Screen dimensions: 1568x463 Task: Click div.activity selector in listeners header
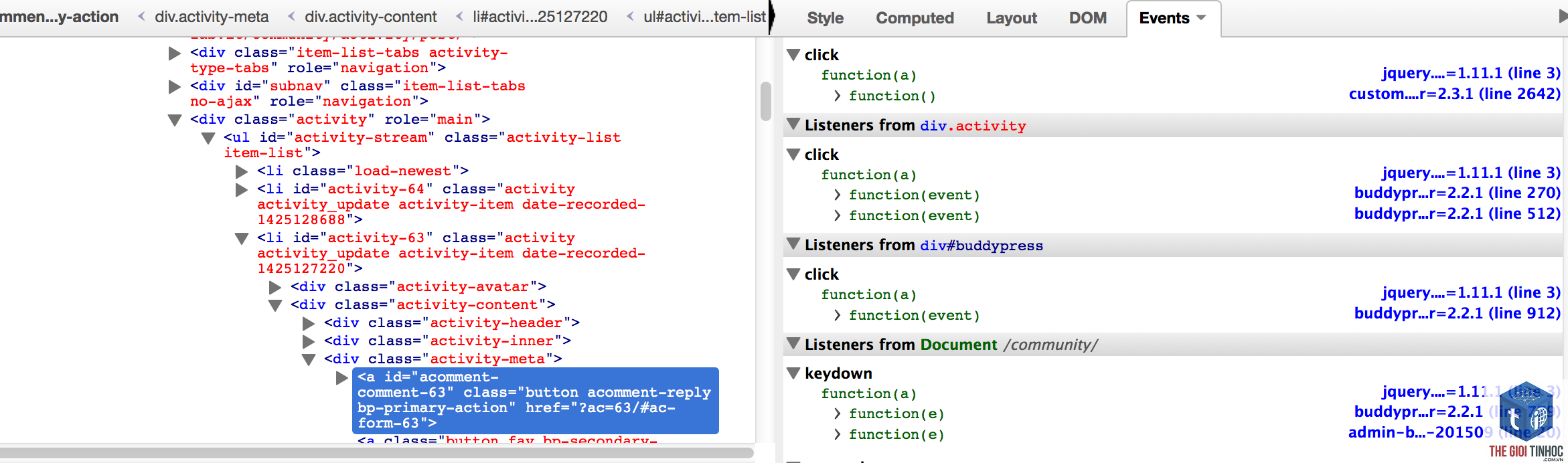pyautogui.click(x=973, y=125)
